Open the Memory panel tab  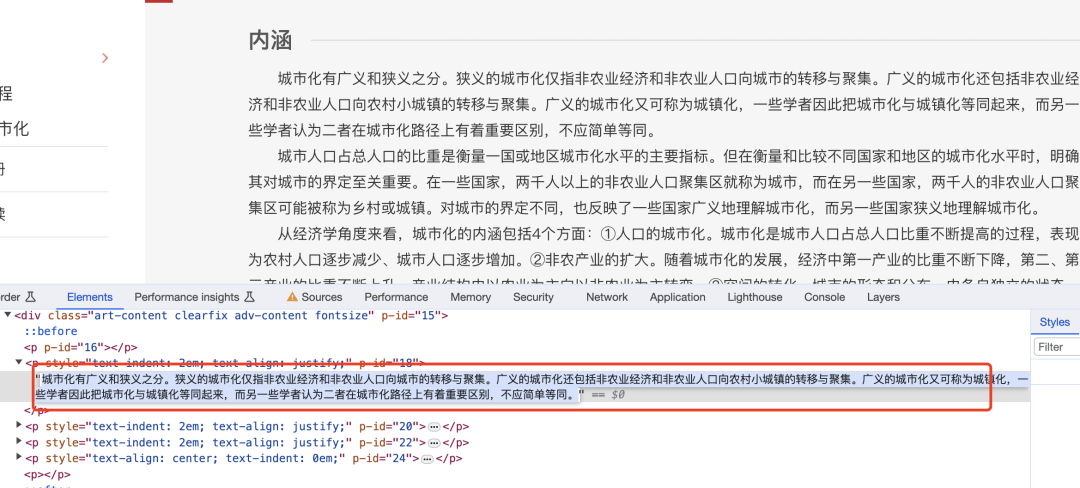point(470,297)
